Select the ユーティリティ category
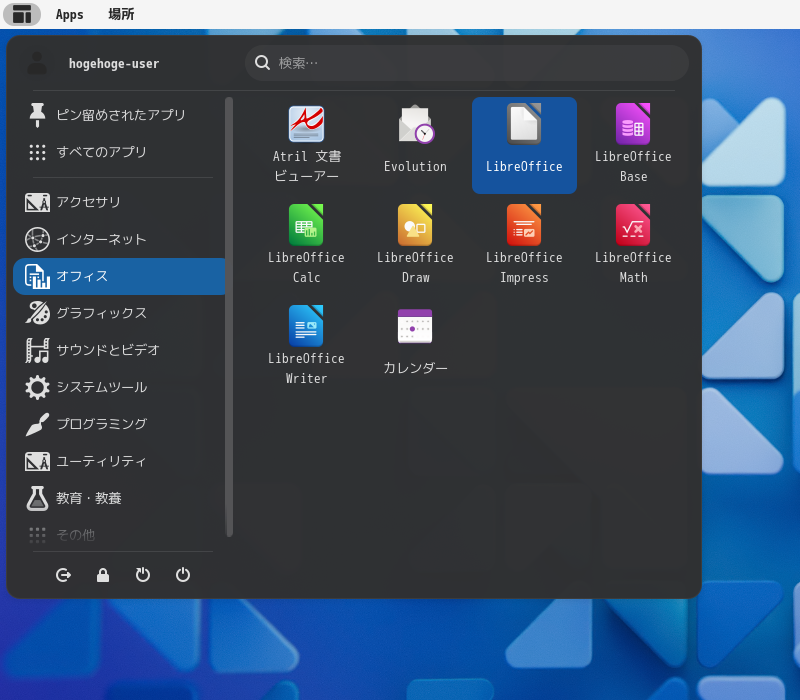Screen dimensions: 800x700 [x=119, y=461]
